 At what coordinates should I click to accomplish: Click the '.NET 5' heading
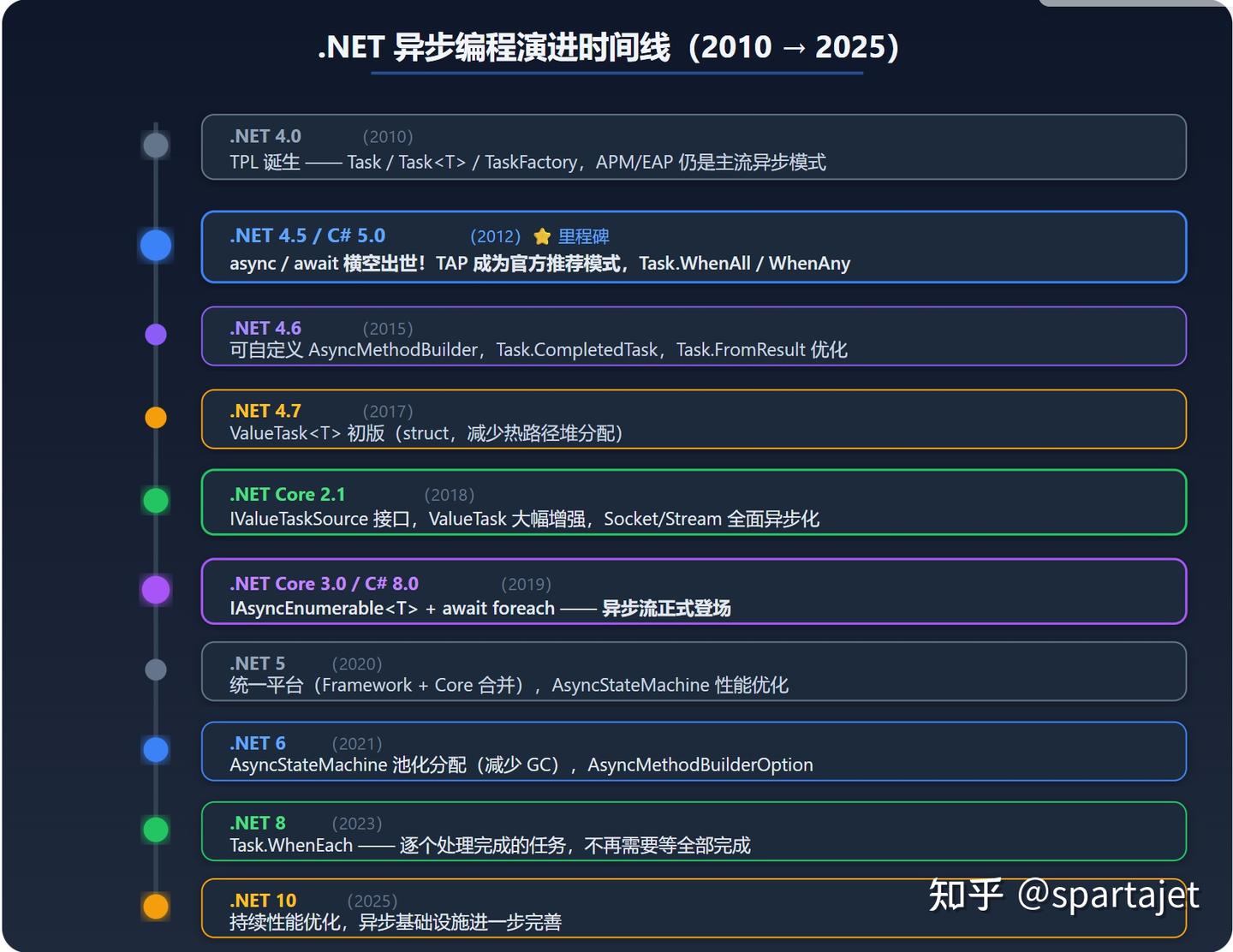(258, 663)
